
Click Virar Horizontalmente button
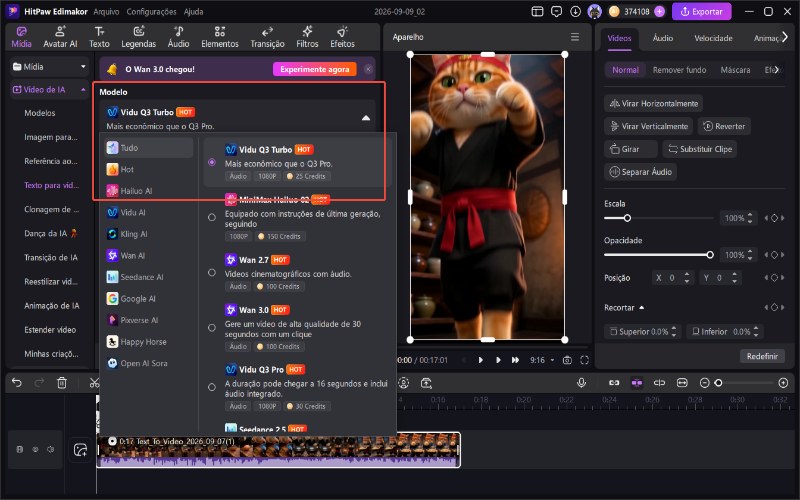tap(654, 104)
